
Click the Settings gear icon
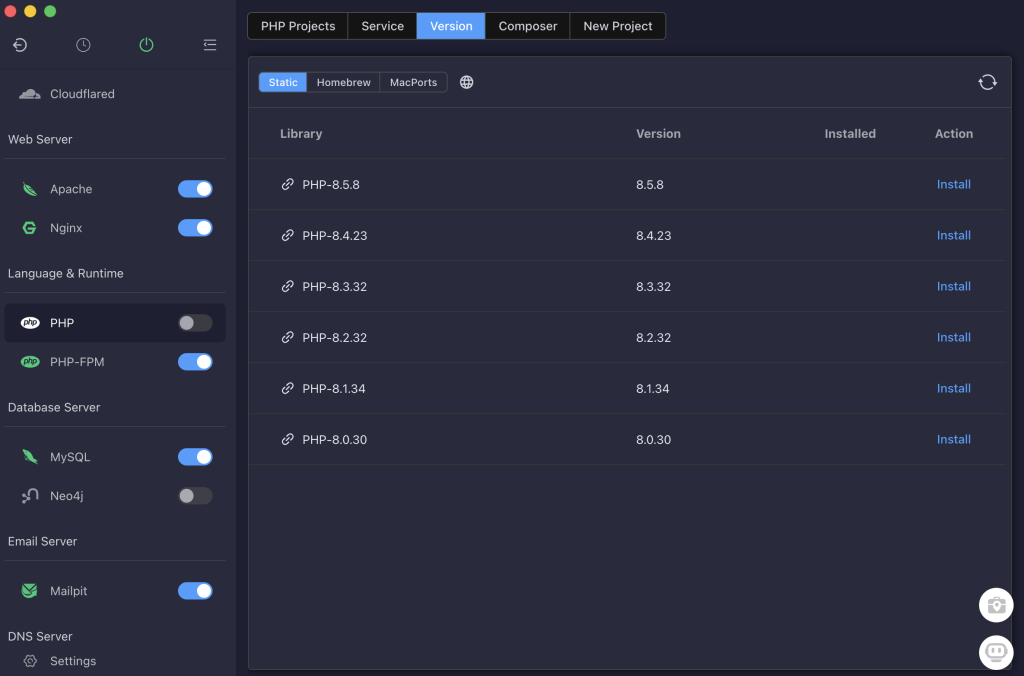pyautogui.click(x=30, y=661)
